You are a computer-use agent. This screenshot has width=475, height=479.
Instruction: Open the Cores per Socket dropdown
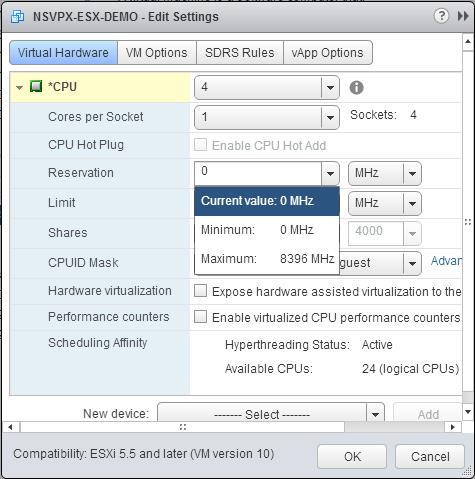coord(267,117)
